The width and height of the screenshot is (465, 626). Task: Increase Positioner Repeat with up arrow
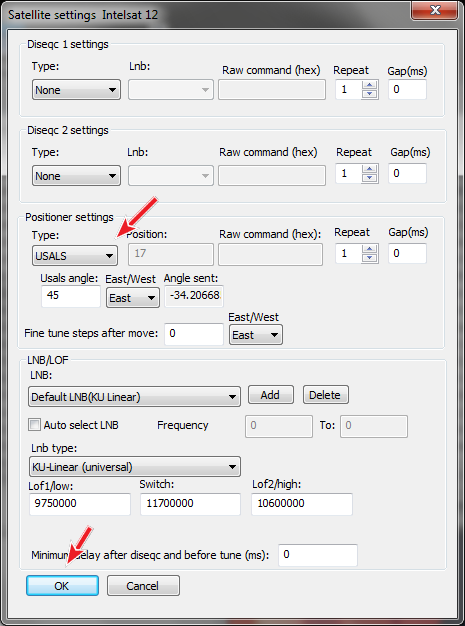click(370, 249)
